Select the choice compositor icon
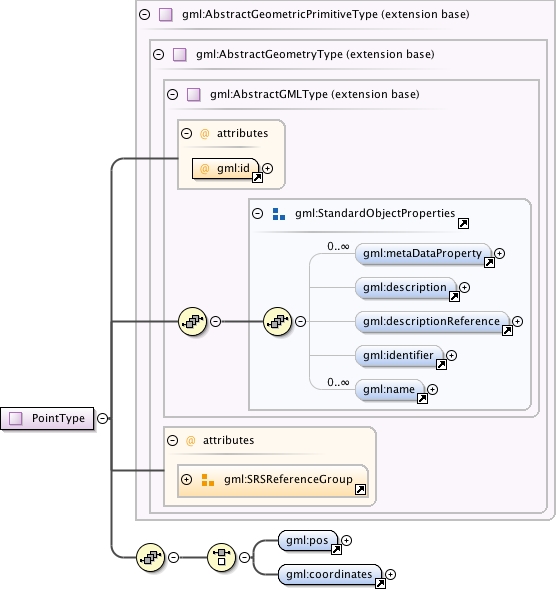The height and width of the screenshot is (590, 557). pos(221,557)
